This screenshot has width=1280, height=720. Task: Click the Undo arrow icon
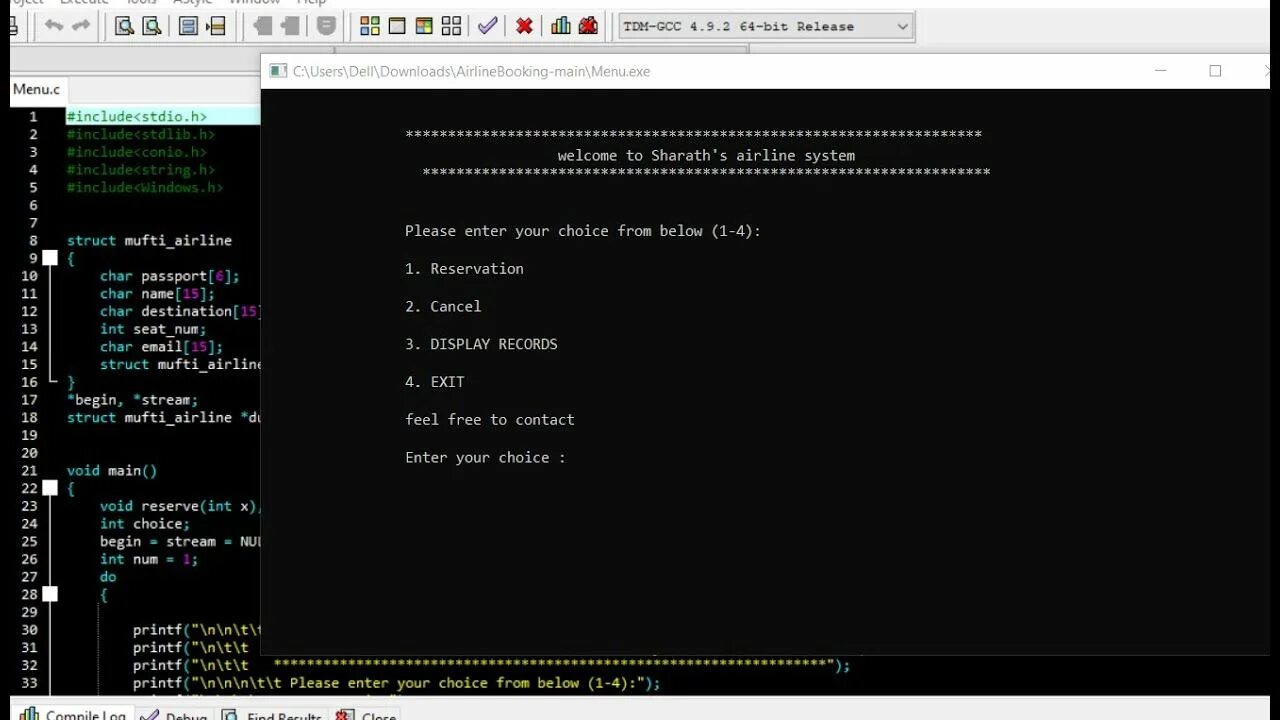click(54, 26)
